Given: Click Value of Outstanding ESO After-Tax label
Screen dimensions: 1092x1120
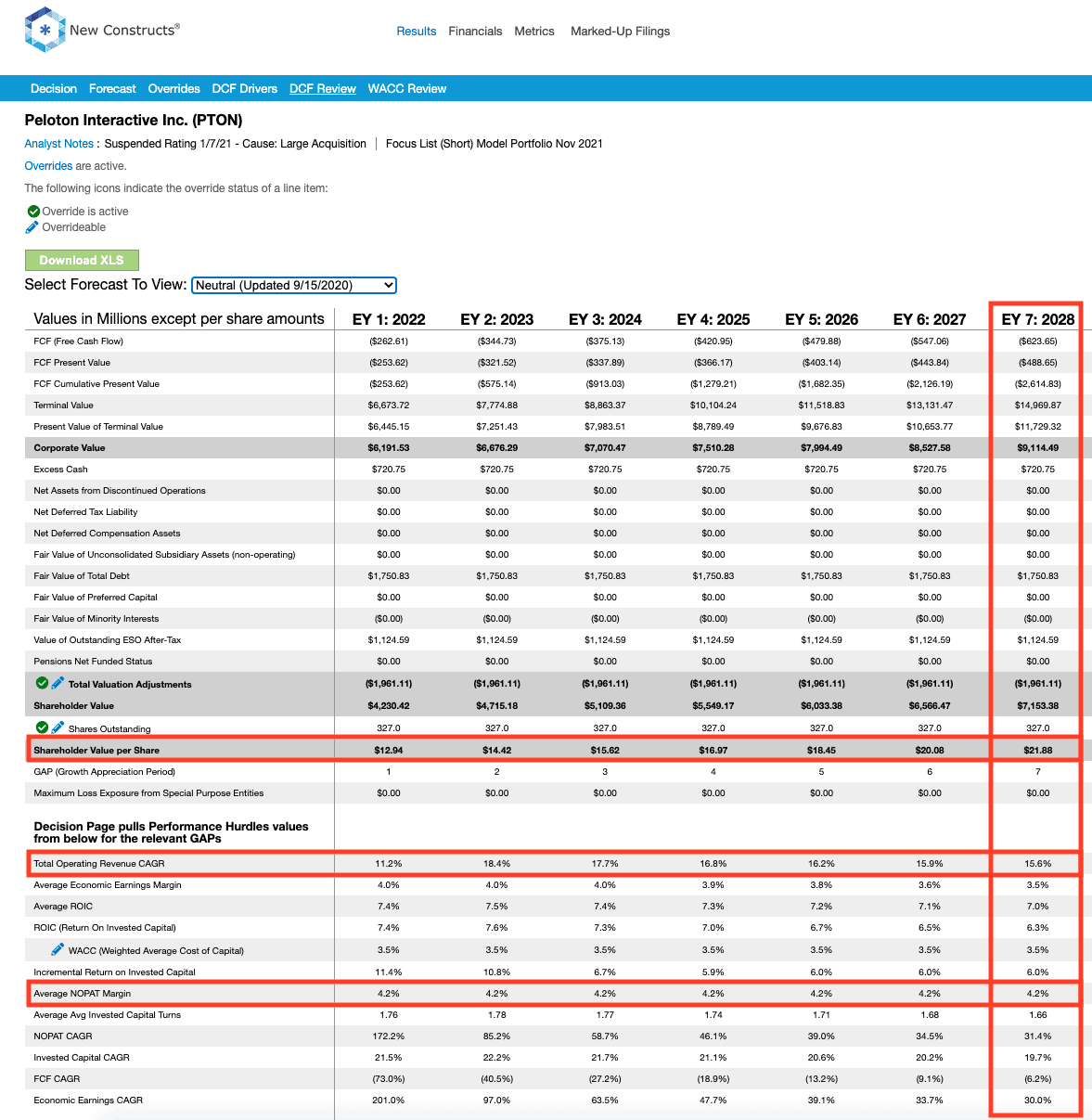Looking at the screenshot, I should coord(108,640).
